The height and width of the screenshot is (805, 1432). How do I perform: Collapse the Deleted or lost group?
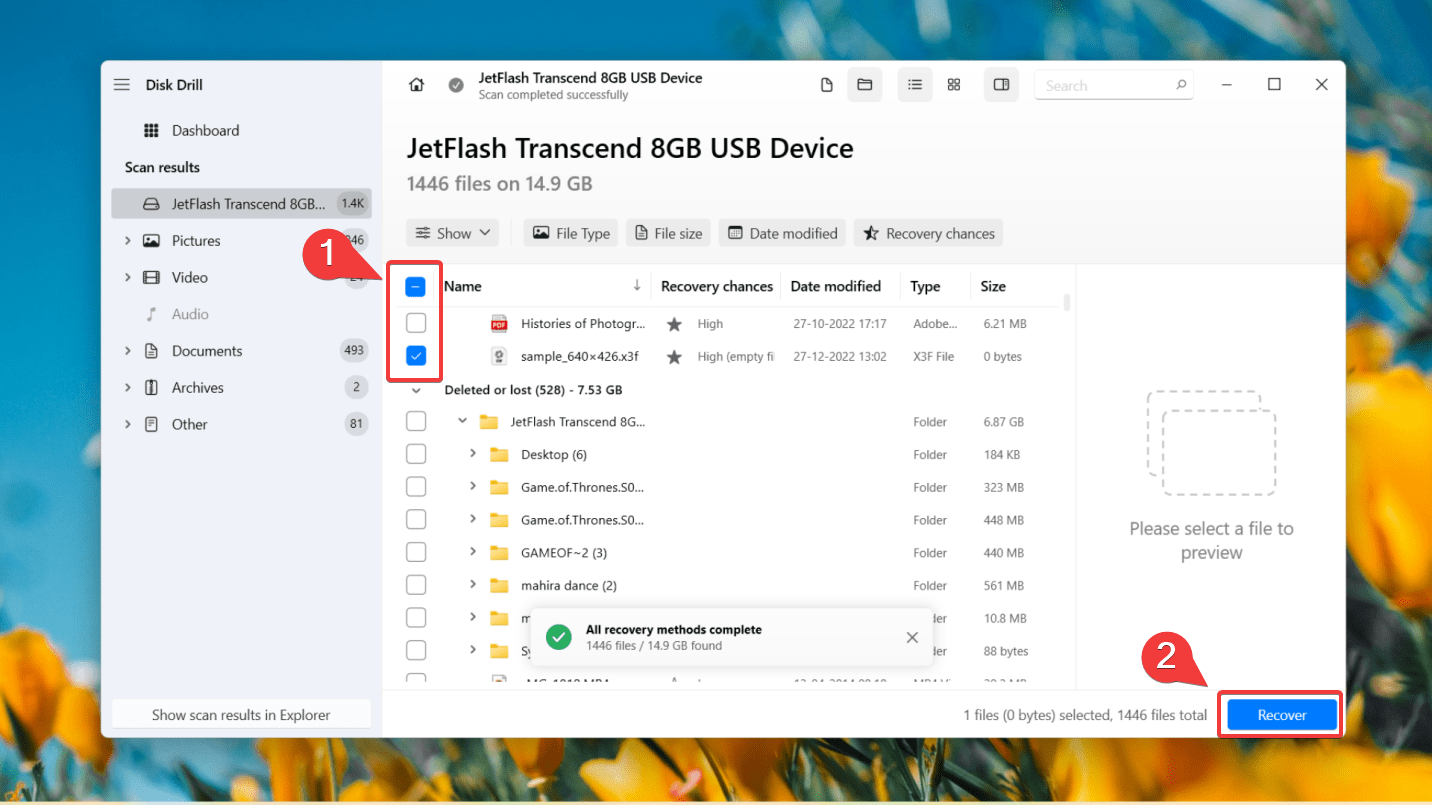pos(416,390)
